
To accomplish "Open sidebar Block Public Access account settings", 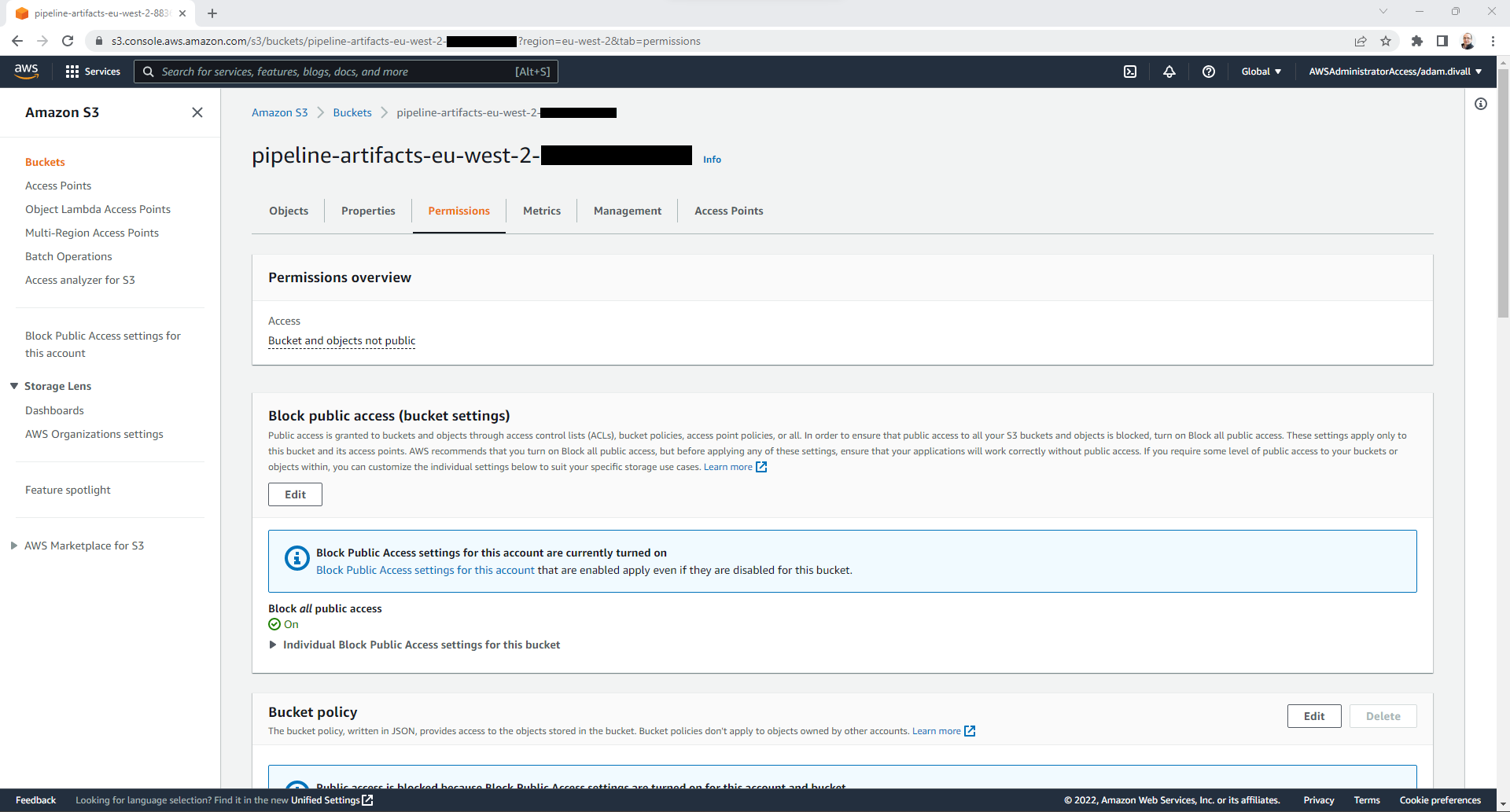I will [x=103, y=344].
